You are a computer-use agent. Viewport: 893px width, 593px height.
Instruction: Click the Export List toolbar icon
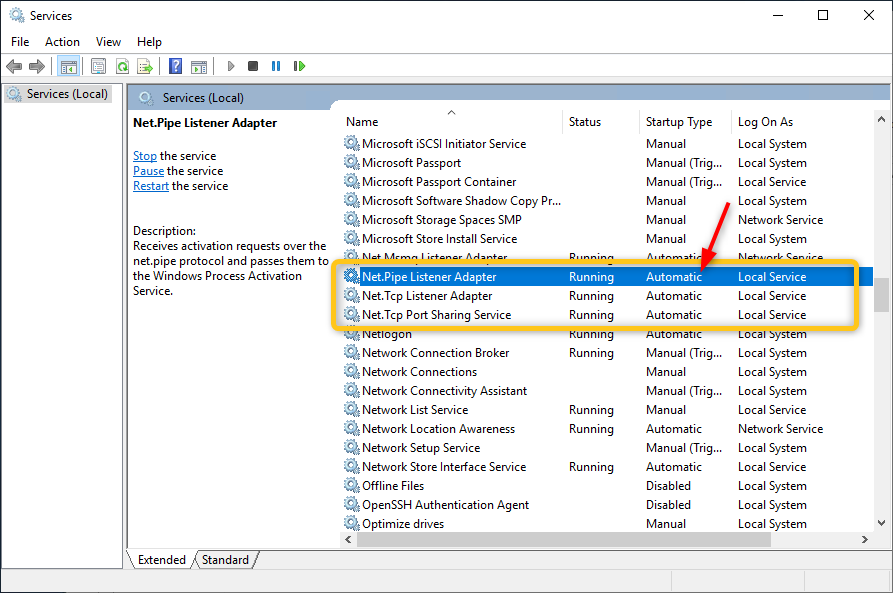(x=144, y=66)
